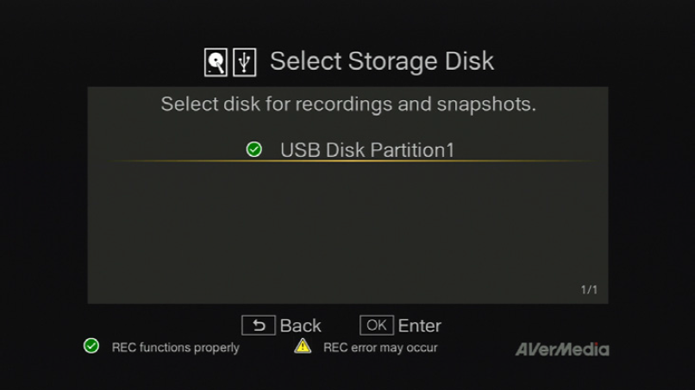Screen dimensions: 695x390
Task: Click the 1/1 page indicator
Action: coord(589,290)
